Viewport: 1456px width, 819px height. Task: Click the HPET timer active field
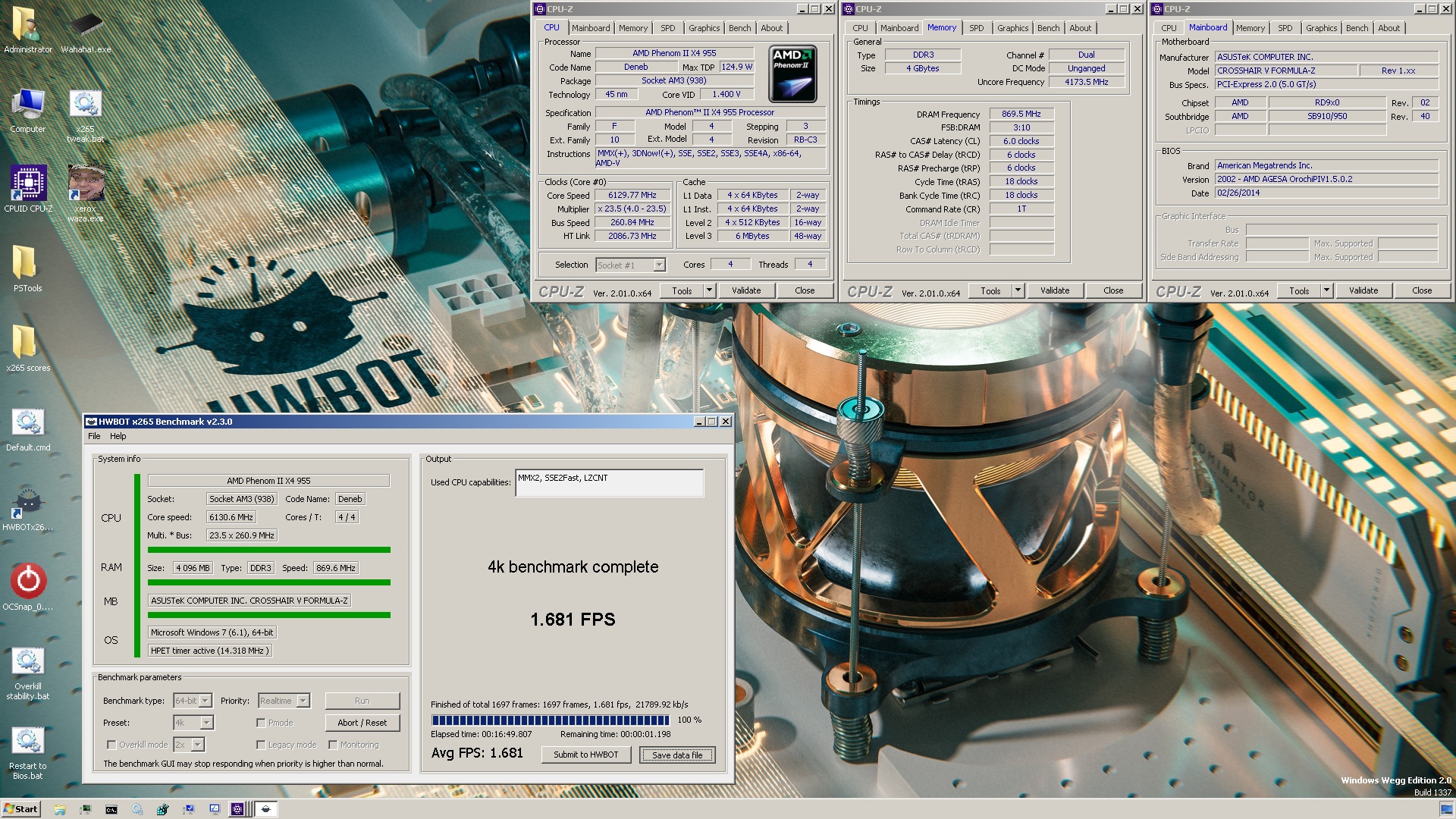click(x=209, y=651)
